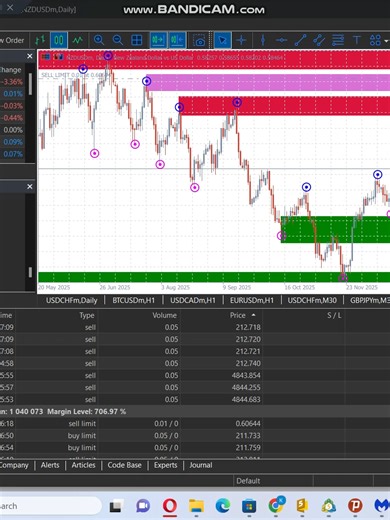Open Task View from the taskbar
Screen dimensions: 390x520
(x=115, y=506)
